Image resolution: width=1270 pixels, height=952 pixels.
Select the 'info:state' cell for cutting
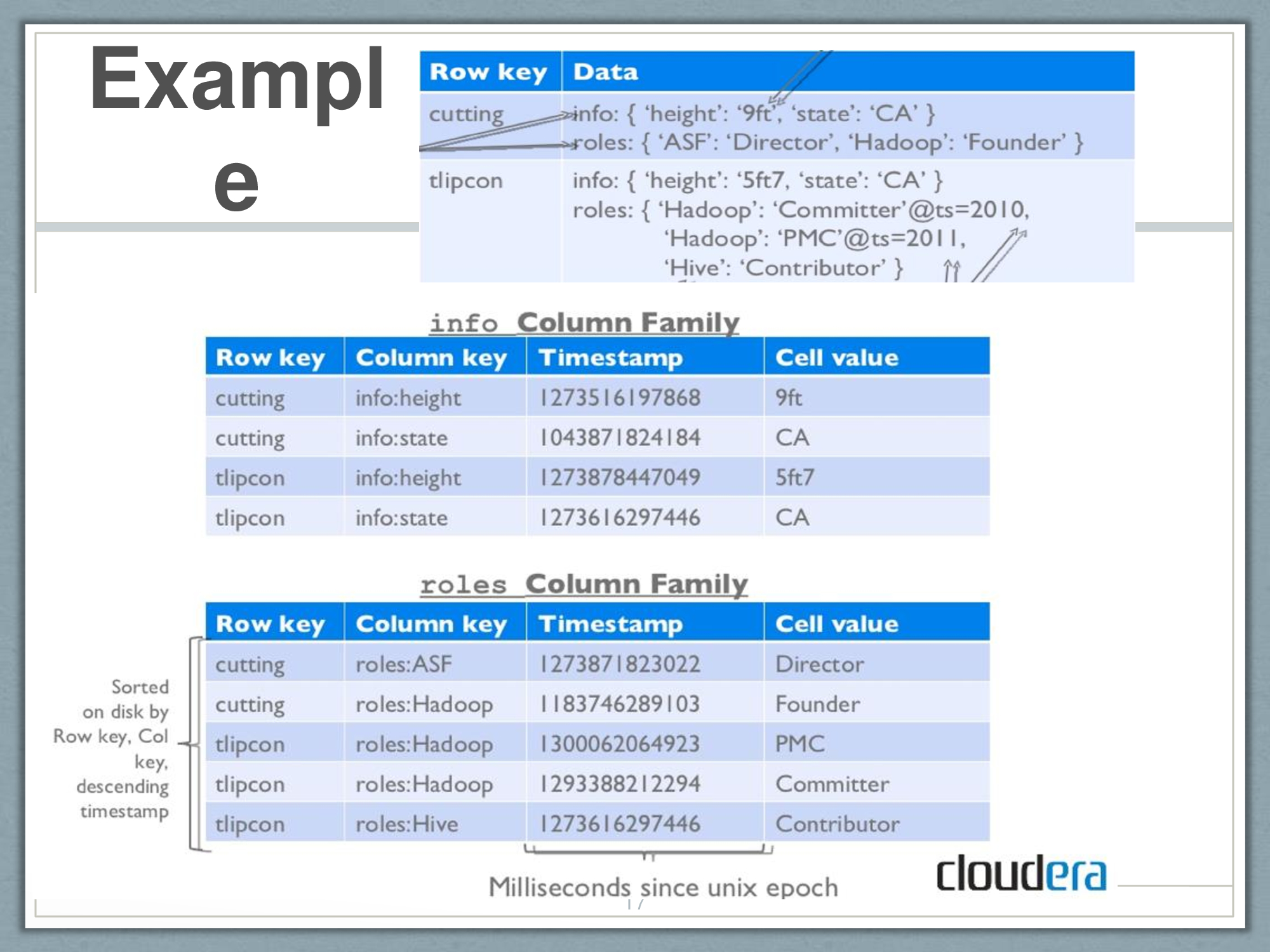(401, 438)
